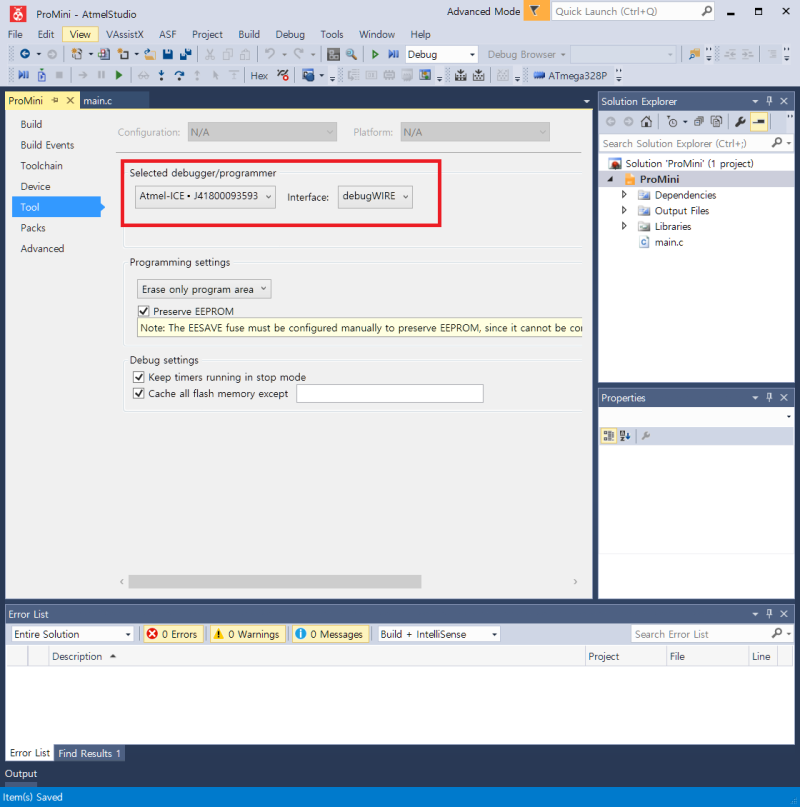Toggle Cache all flash memory except checkbox
The width and height of the screenshot is (800, 807).
coord(138,394)
